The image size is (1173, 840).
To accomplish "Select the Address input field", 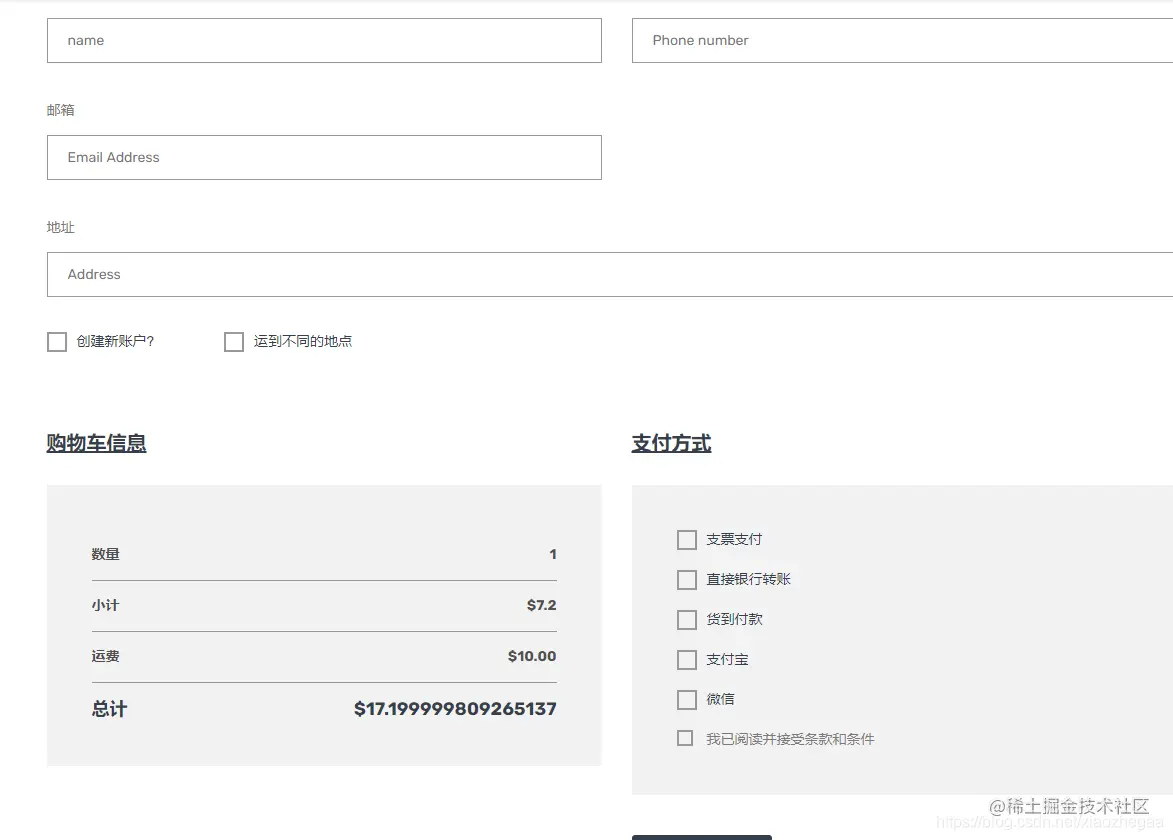I will click(x=610, y=275).
